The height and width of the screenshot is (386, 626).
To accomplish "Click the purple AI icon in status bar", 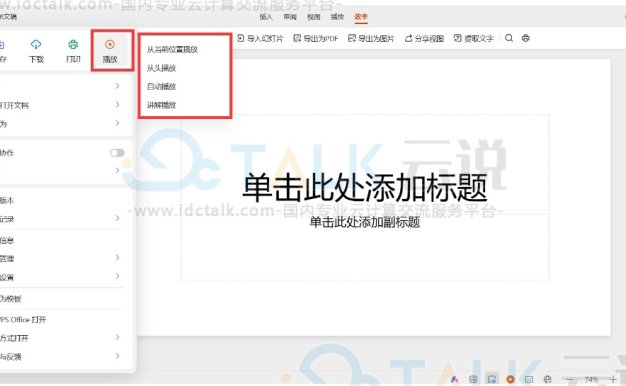I will click(x=454, y=379).
